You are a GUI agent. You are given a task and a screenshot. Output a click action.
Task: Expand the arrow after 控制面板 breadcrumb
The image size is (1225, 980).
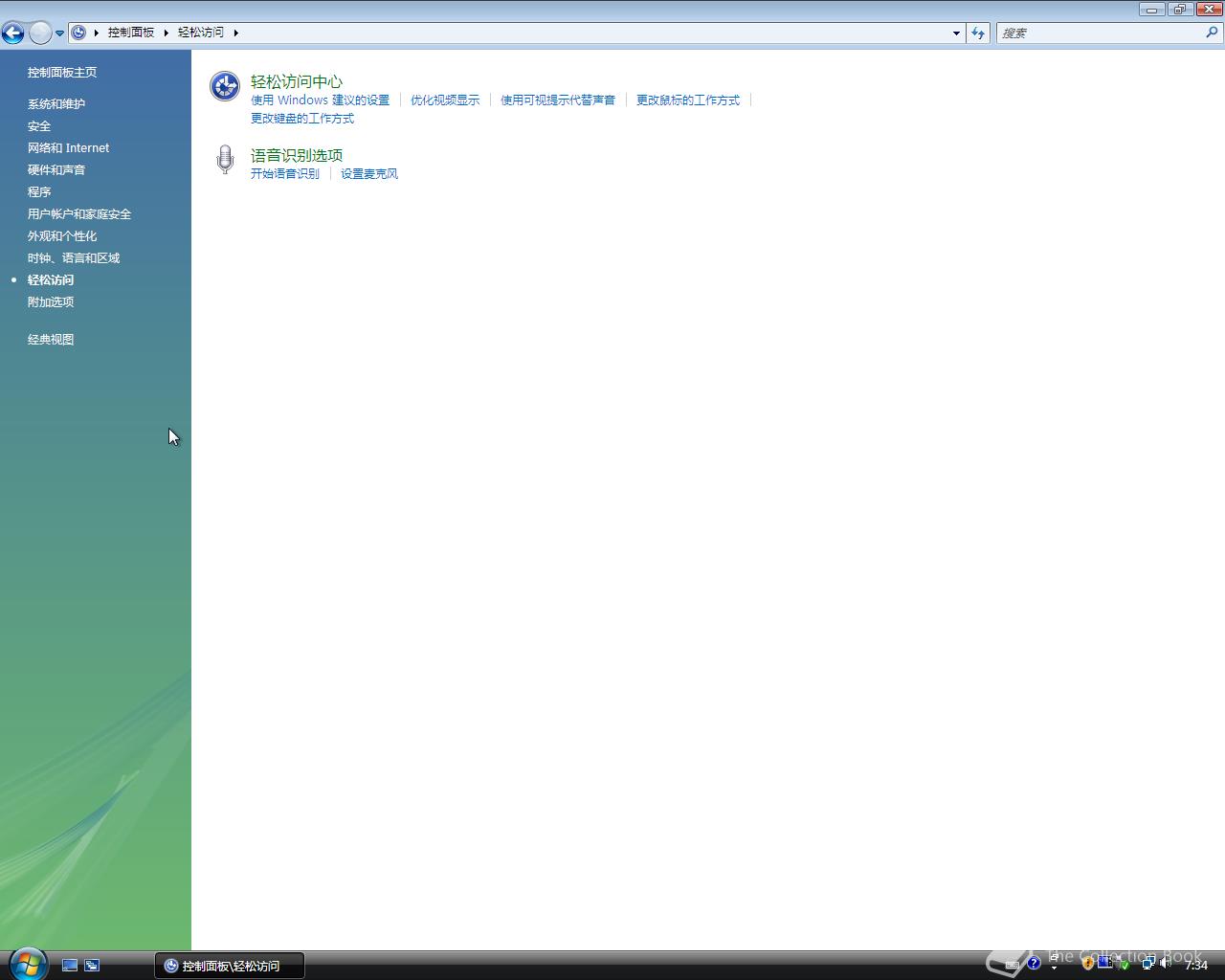166,33
